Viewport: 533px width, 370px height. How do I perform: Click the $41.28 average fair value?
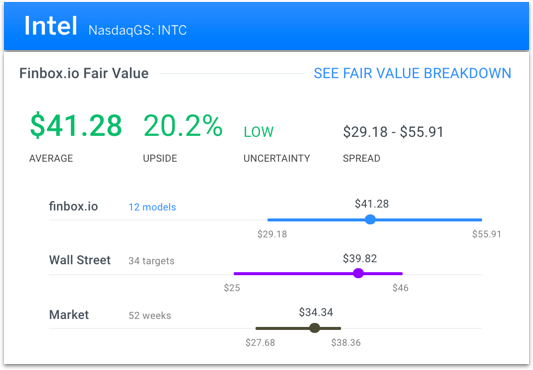(76, 125)
